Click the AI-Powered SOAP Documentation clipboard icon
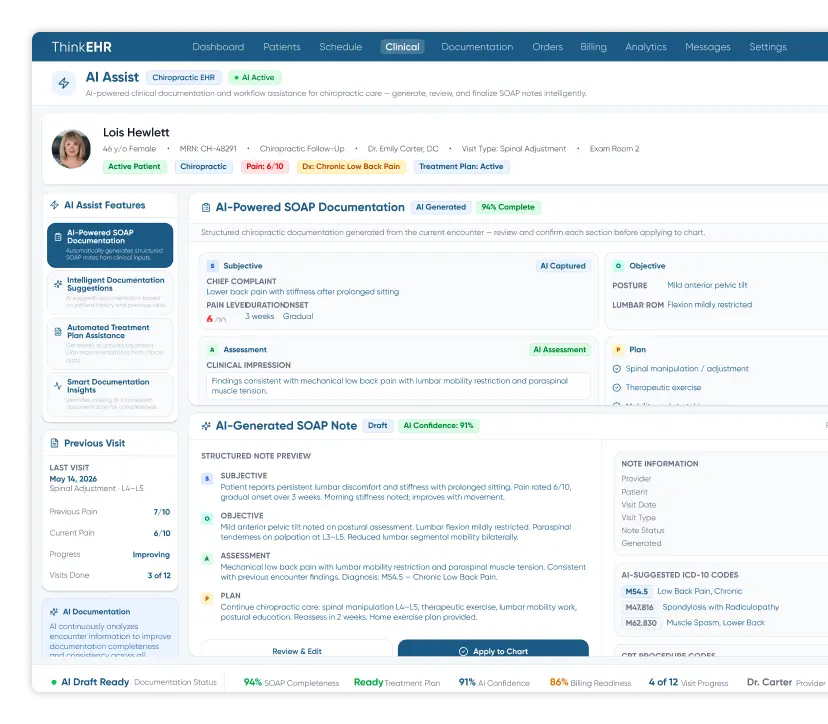This screenshot has width=828, height=724. (206, 208)
